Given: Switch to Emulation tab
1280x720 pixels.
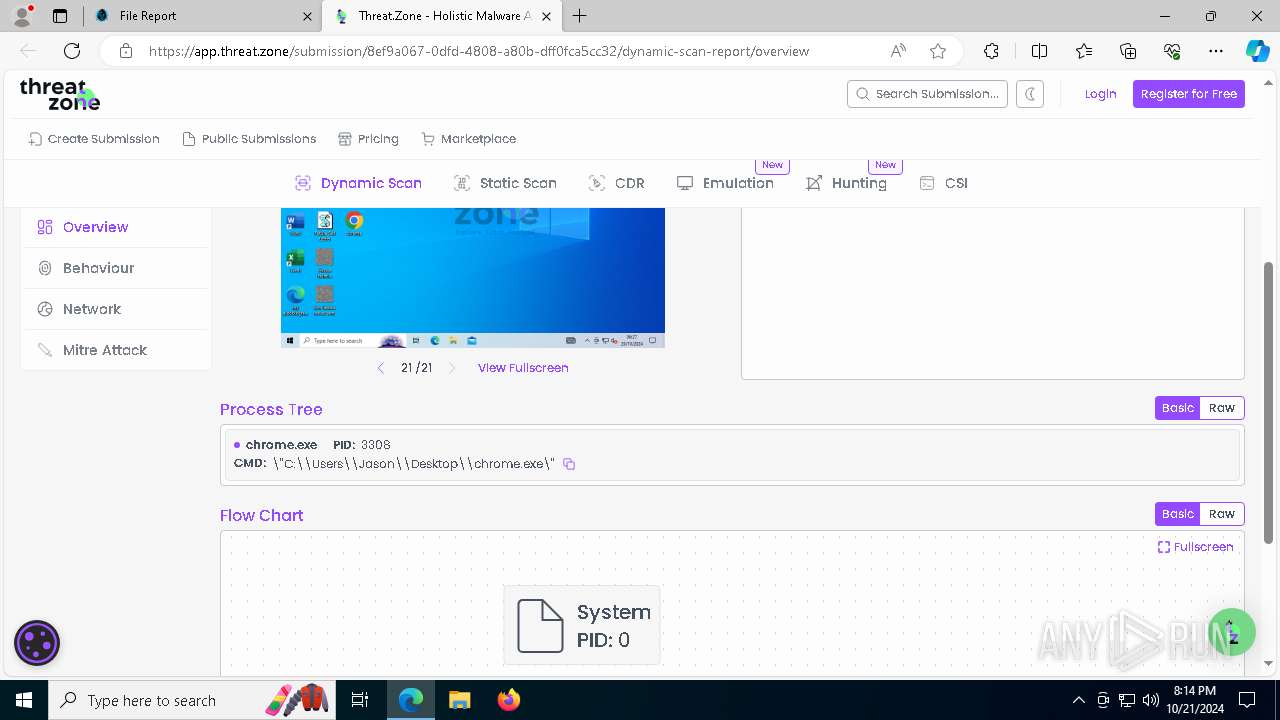Looking at the screenshot, I should (x=725, y=183).
